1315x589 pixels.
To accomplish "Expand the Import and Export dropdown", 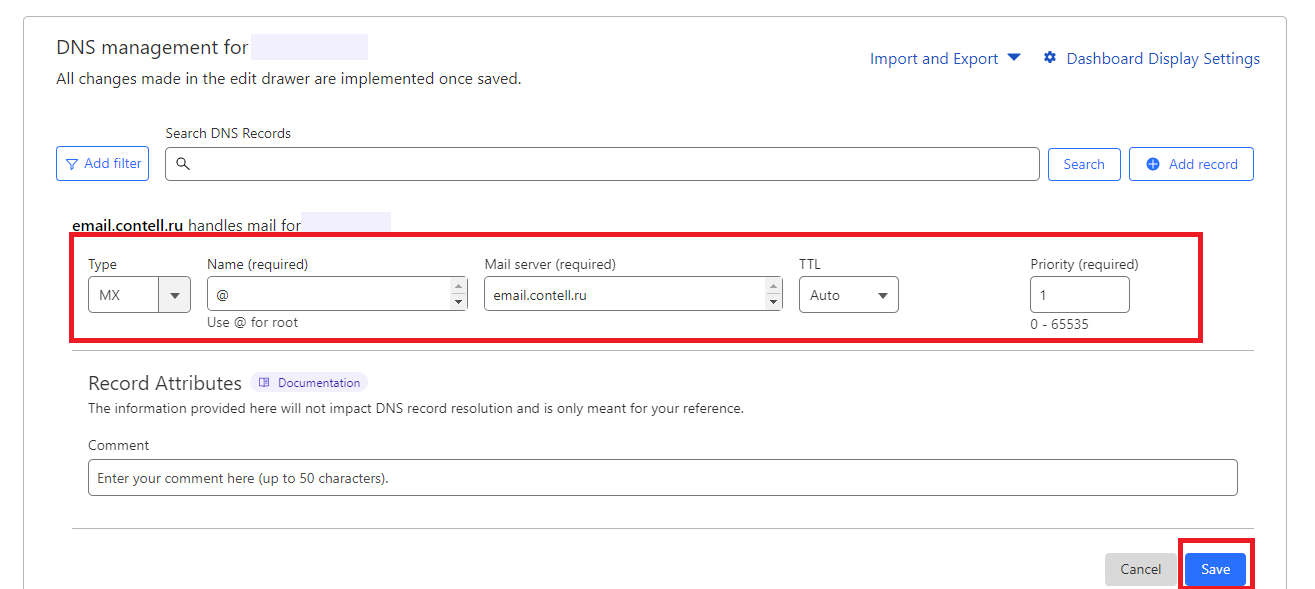I will (1014, 58).
